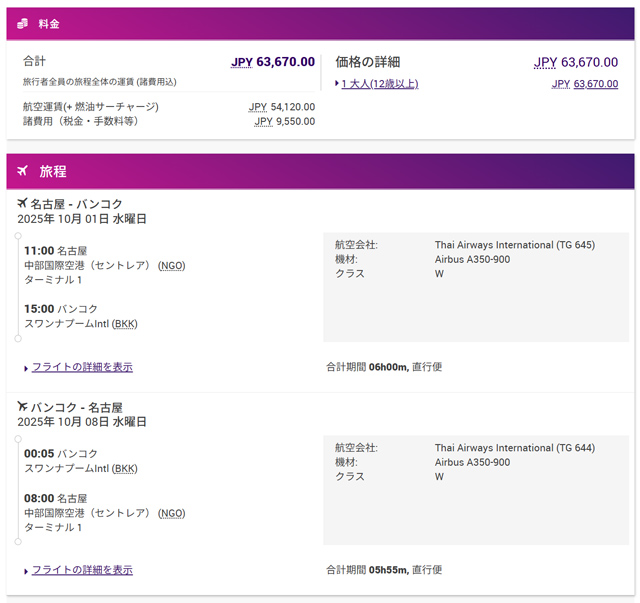The height and width of the screenshot is (603, 640).
Task: Click the 価格の詳細 total price amount
Action: pyautogui.click(x=575, y=62)
